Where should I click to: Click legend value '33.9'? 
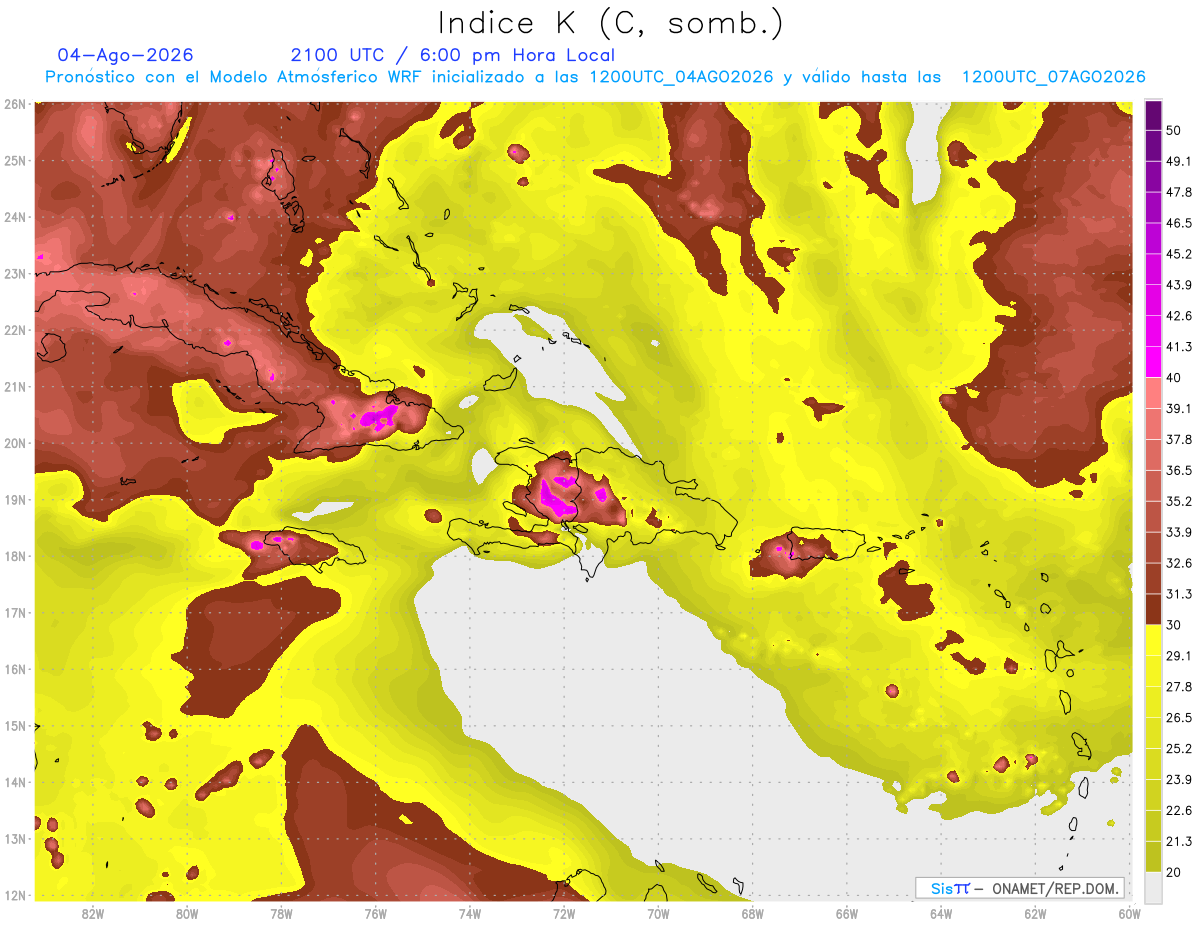pos(1179,532)
